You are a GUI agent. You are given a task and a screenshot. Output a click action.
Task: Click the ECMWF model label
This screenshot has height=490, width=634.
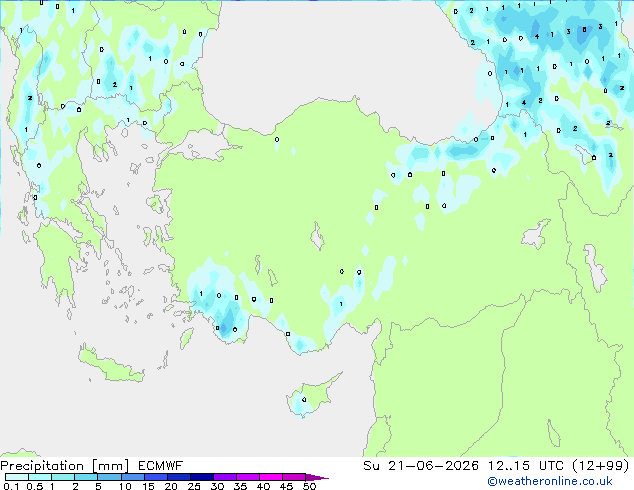[x=161, y=466]
